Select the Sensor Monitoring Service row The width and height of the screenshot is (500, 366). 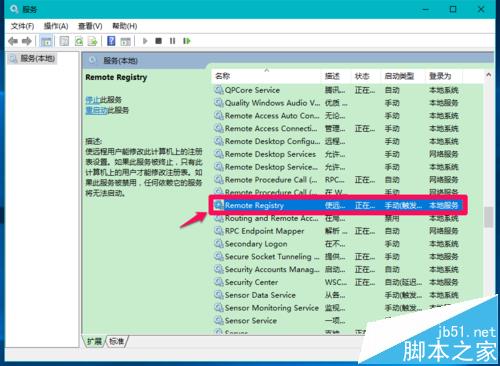pyautogui.click(x=337, y=308)
